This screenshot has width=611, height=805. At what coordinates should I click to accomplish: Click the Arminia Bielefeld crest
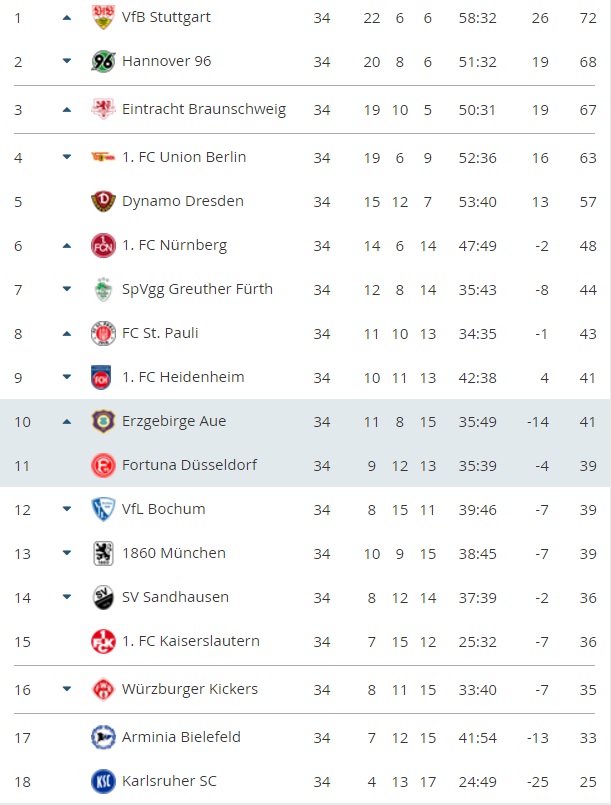coord(103,737)
